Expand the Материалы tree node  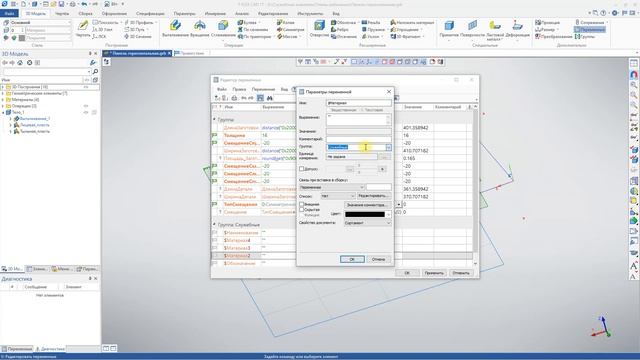coord(3,100)
